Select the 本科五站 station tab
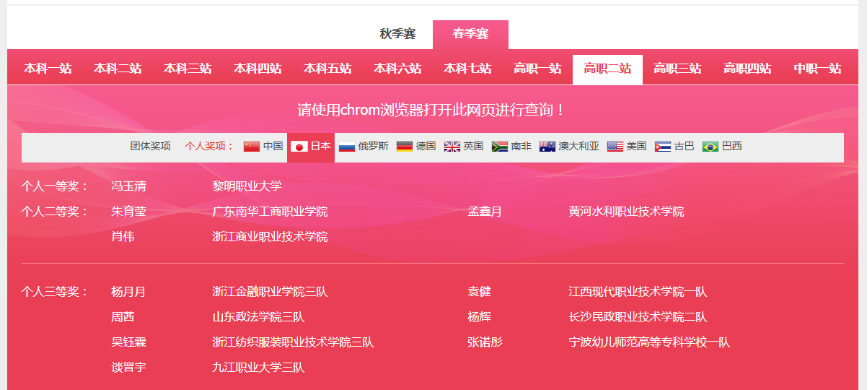868x390 pixels. 328,69
